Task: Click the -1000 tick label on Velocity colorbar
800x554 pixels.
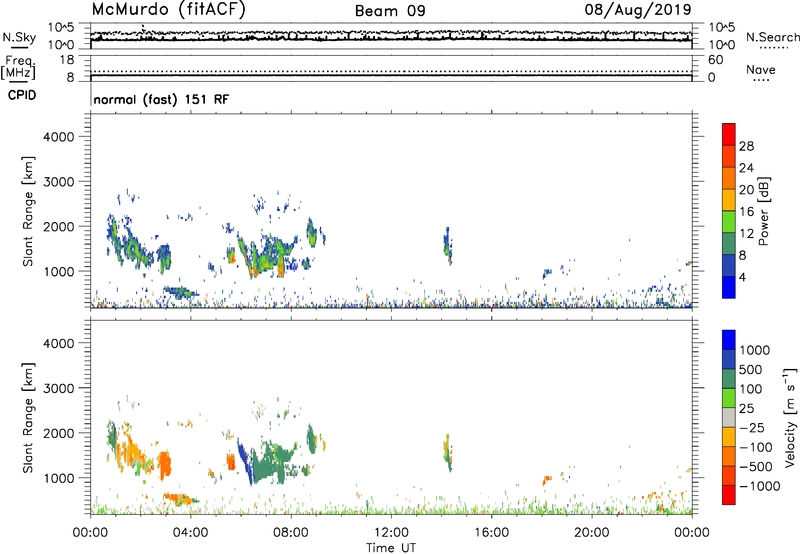Action: click(759, 486)
